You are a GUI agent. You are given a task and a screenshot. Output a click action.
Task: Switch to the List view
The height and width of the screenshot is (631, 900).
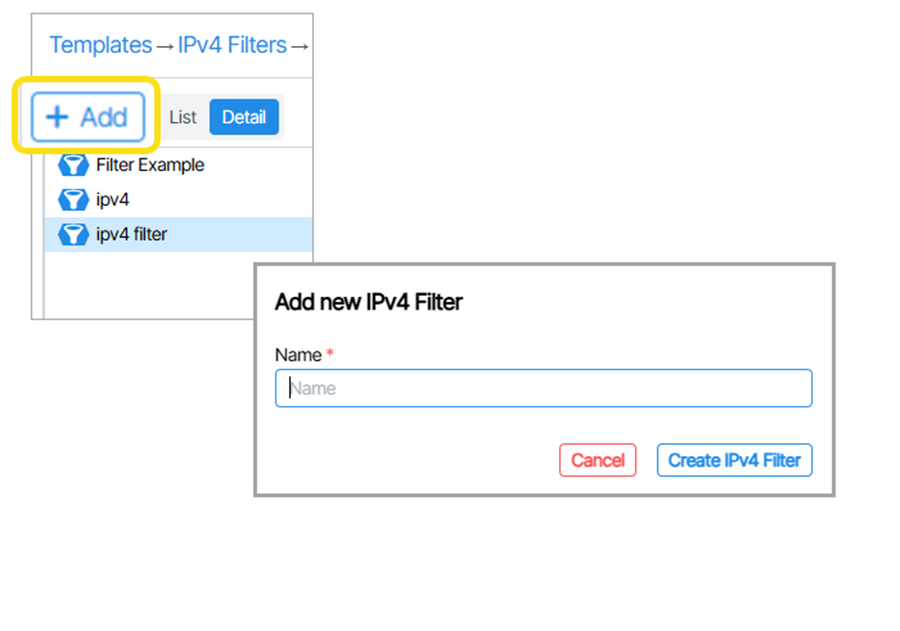pos(183,117)
